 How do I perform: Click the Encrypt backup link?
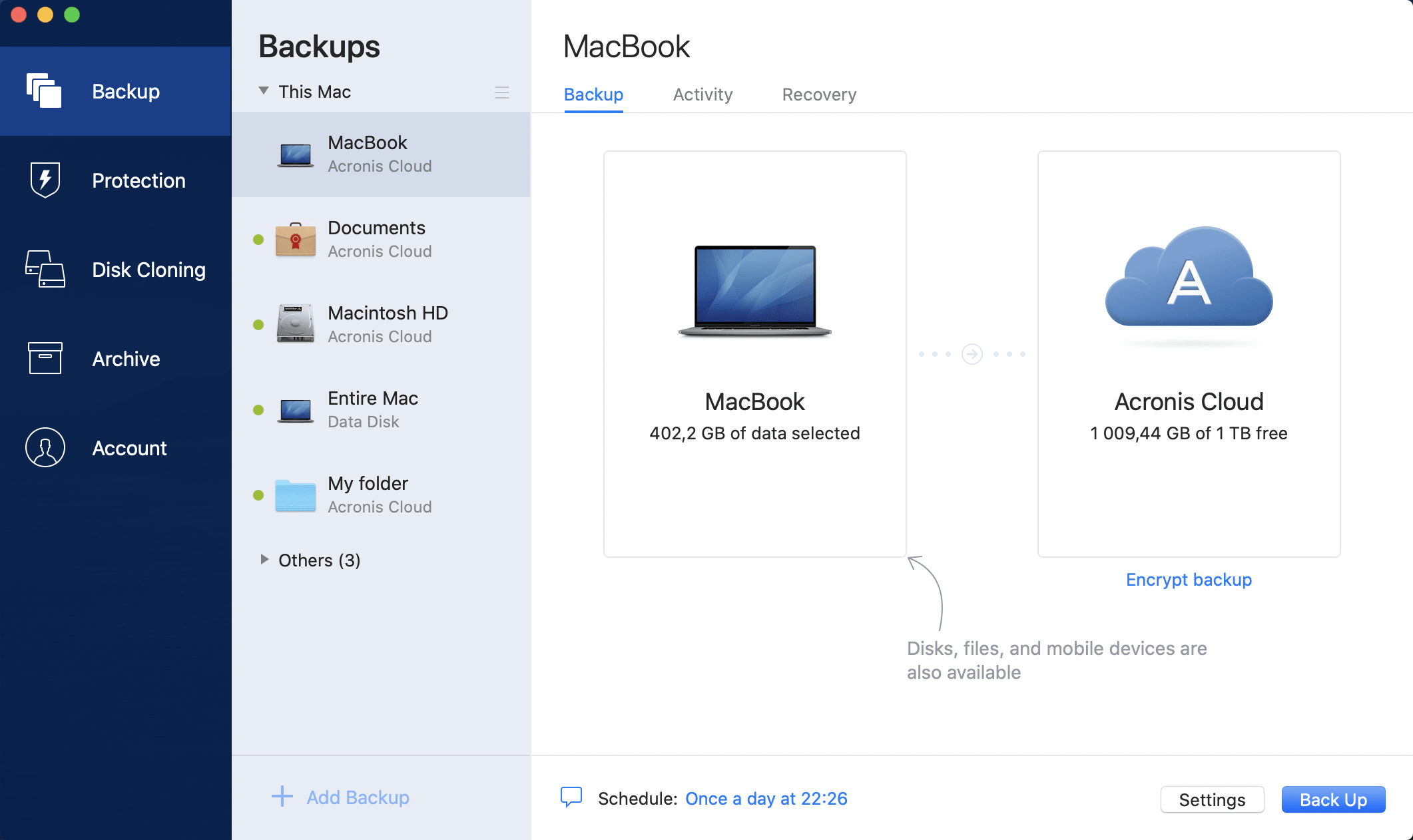tap(1188, 579)
